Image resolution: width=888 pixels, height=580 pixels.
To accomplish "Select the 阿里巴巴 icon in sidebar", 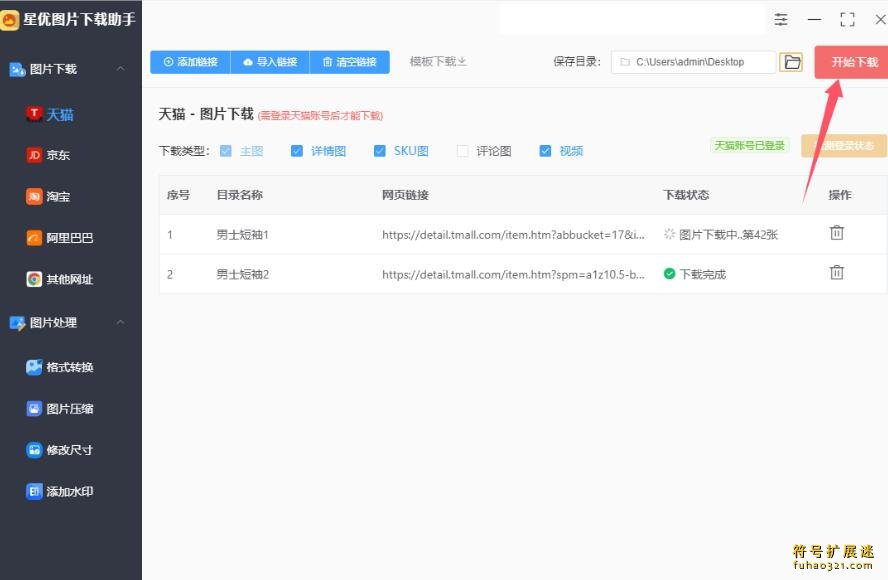I will 34,237.
